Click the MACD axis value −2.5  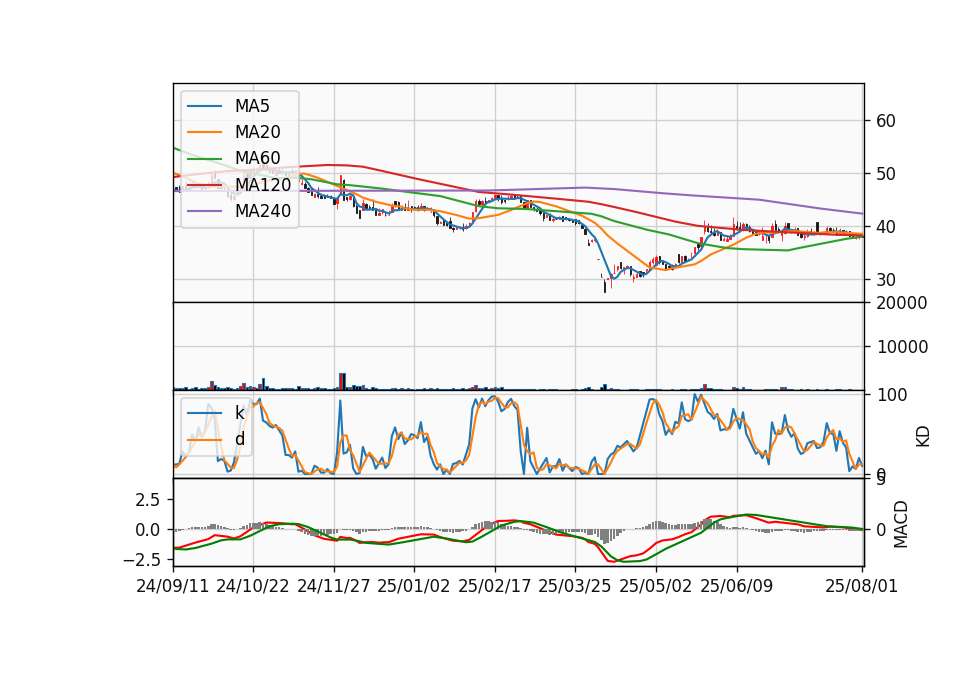point(141,560)
